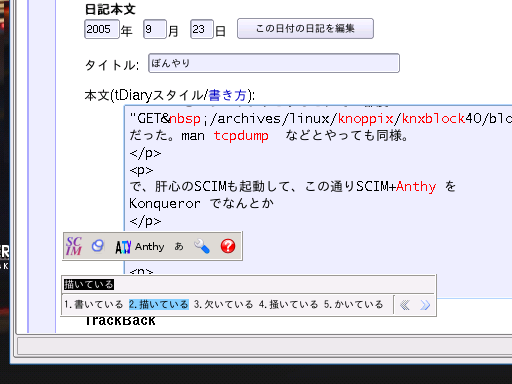Toggle the あ hiragana input mode
Viewport: 512px width, 384px height.
click(x=179, y=246)
